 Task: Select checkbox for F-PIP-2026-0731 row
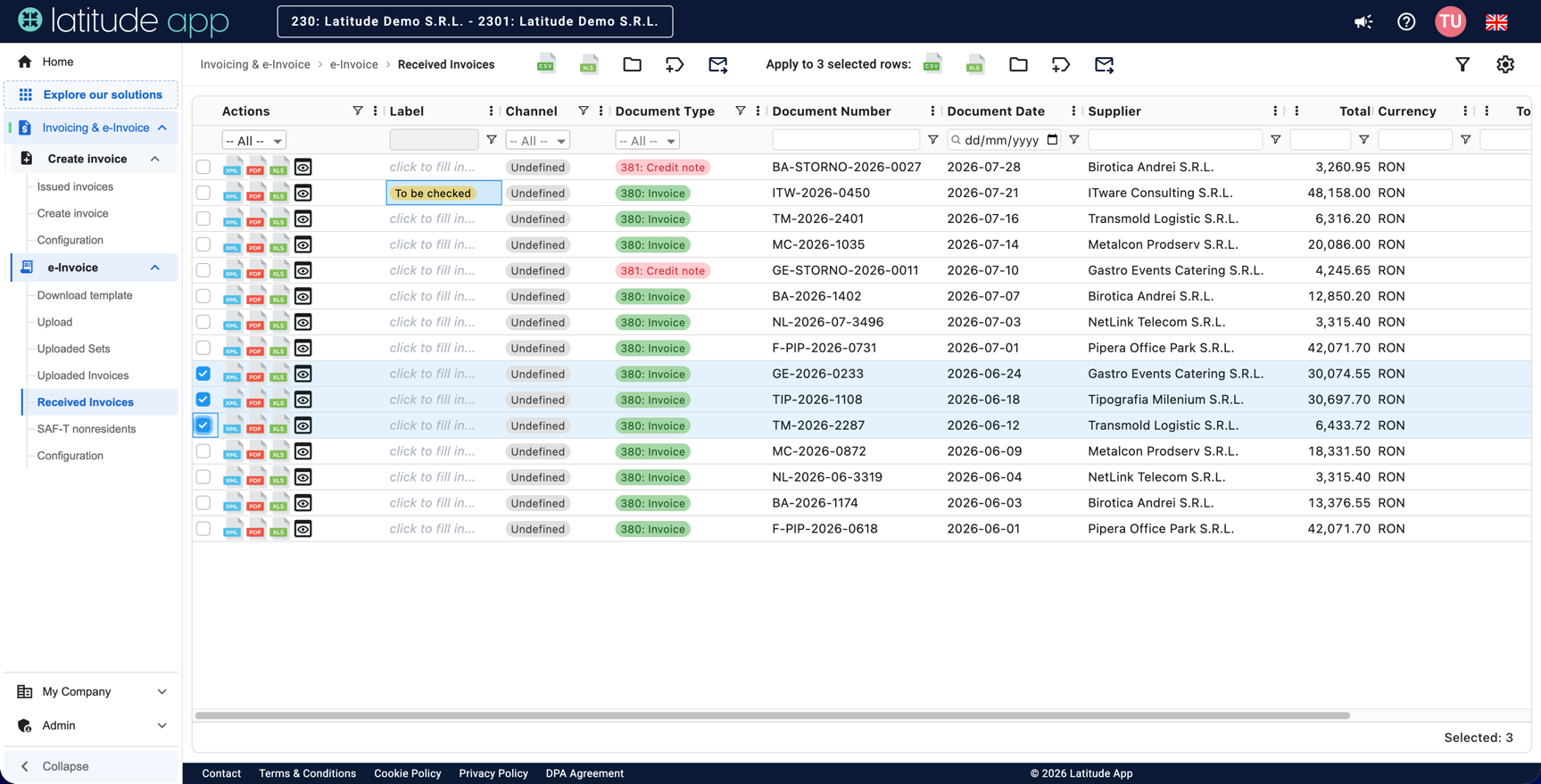coord(203,348)
